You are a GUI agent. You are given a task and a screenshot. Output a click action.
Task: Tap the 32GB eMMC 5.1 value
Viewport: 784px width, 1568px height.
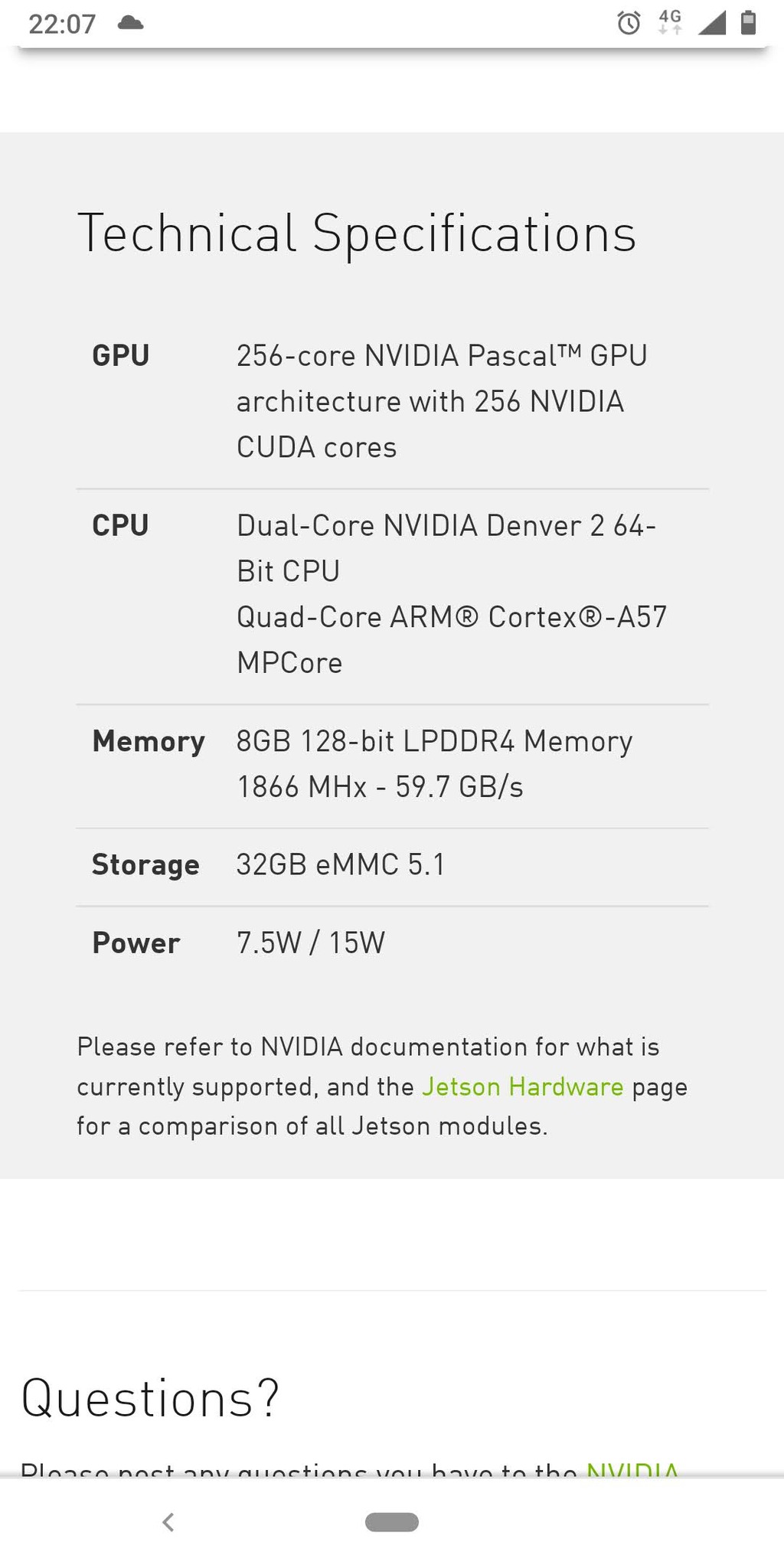coord(341,865)
